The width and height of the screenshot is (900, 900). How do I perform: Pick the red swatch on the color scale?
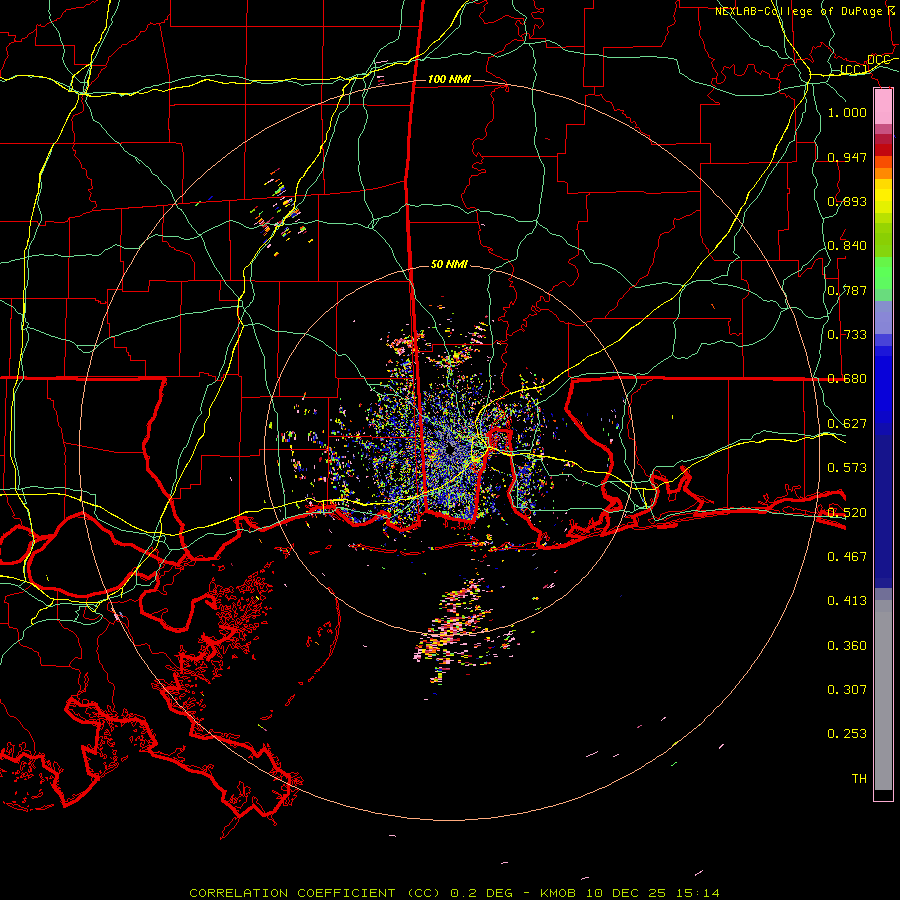[883, 150]
